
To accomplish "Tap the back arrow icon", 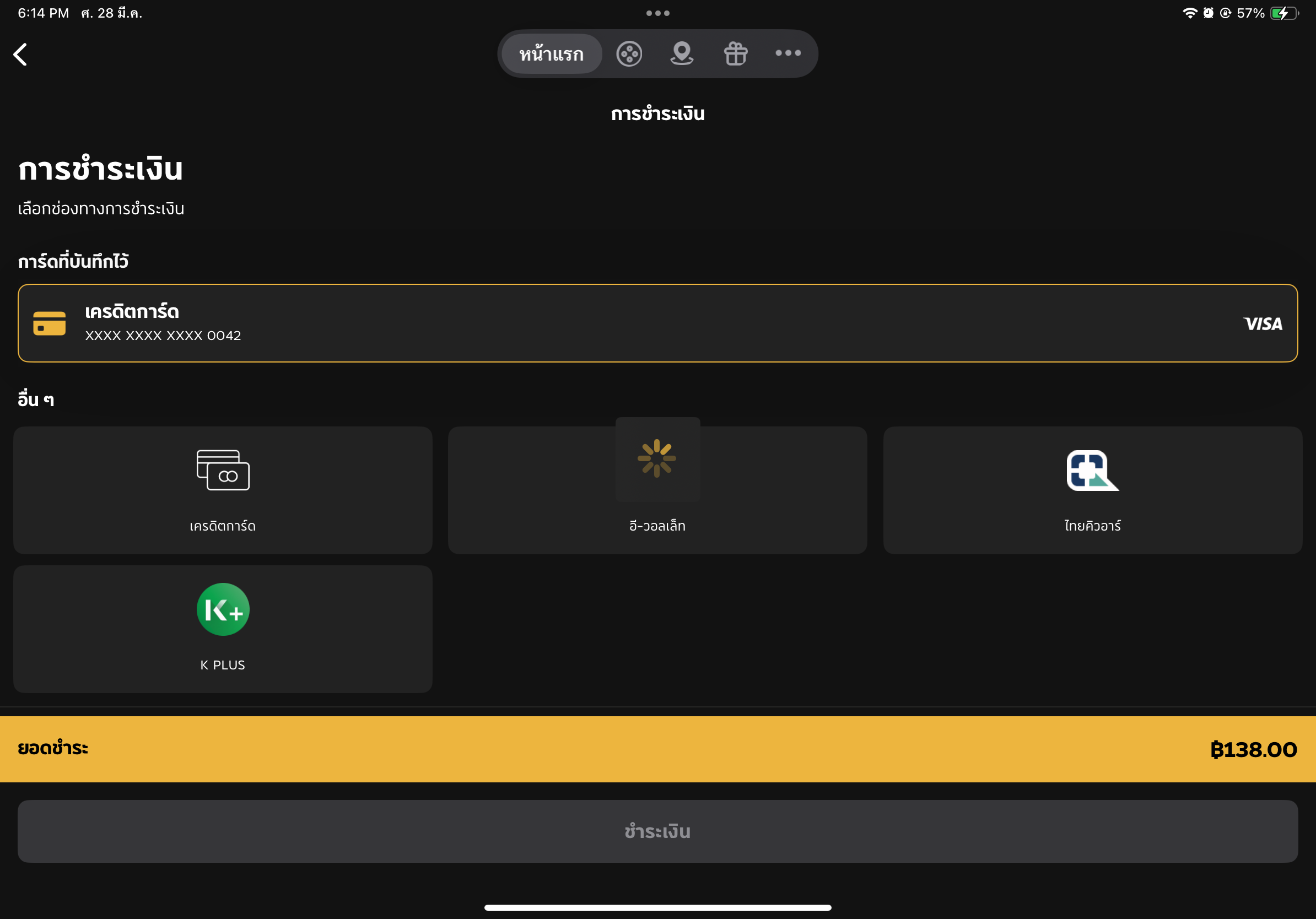I will 20,55.
